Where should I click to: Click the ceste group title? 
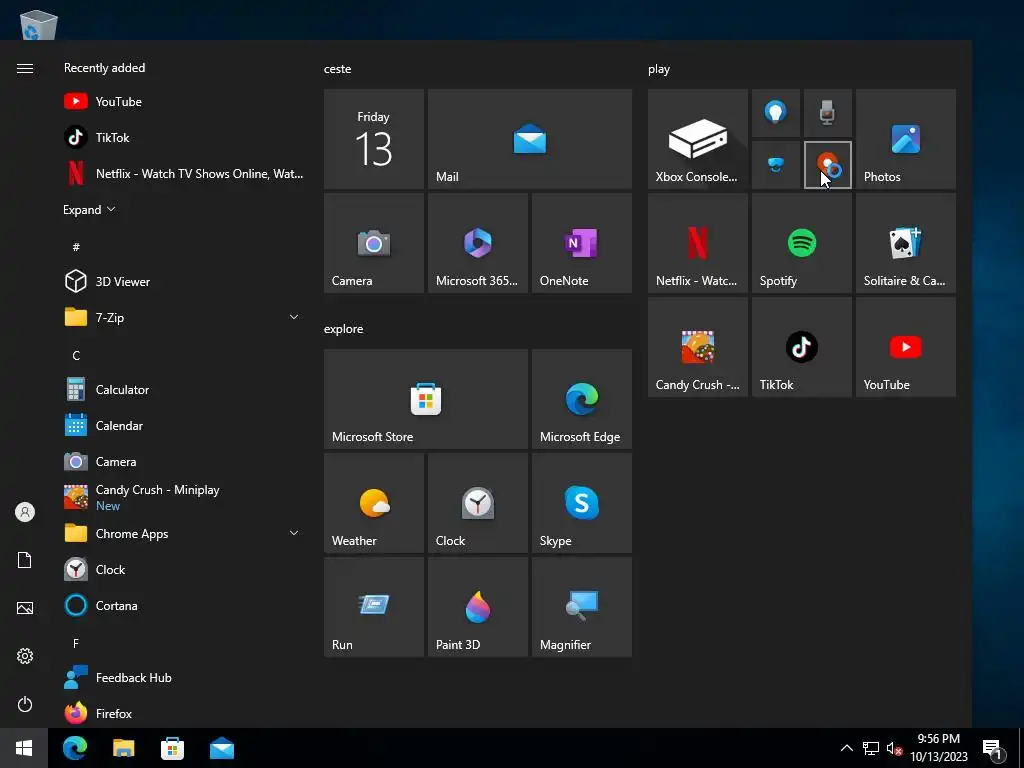pyautogui.click(x=338, y=69)
